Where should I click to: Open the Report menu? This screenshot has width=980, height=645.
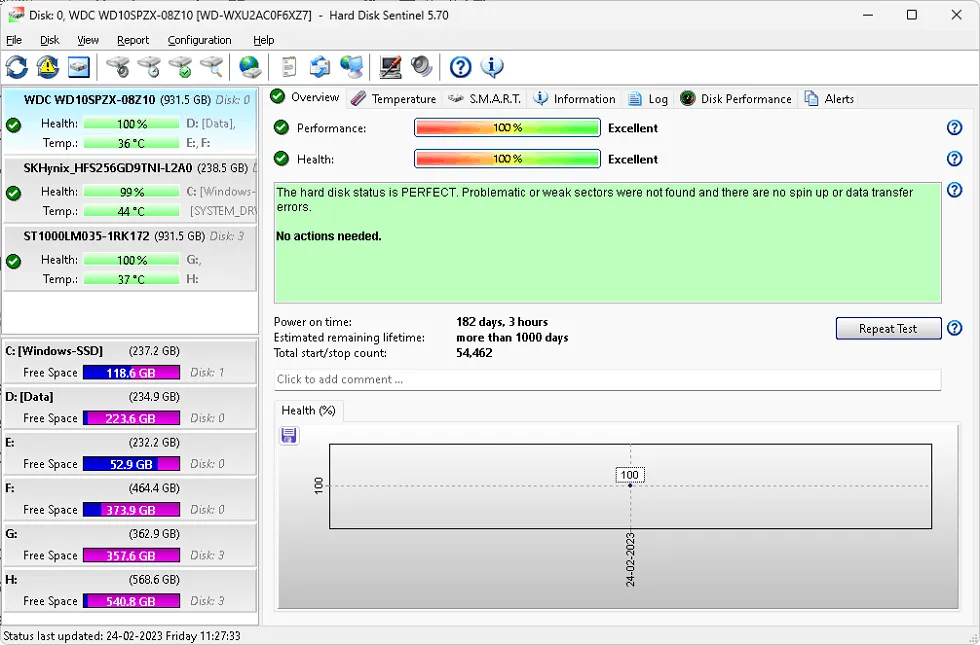tap(132, 40)
